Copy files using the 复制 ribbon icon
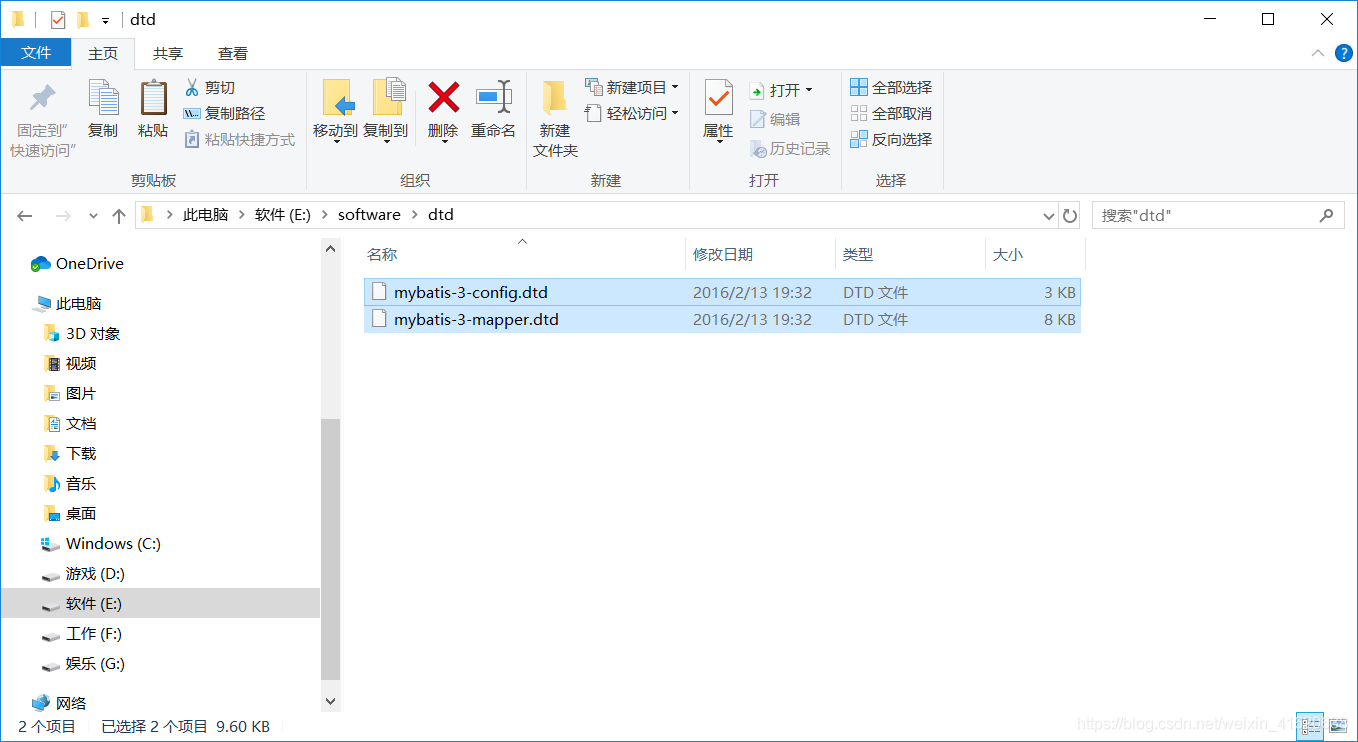 pyautogui.click(x=103, y=105)
